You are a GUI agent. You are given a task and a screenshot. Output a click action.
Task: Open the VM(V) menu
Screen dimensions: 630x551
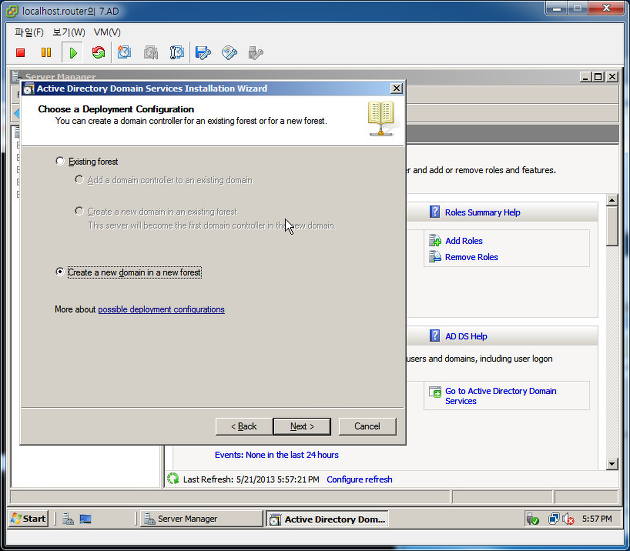pos(107,32)
